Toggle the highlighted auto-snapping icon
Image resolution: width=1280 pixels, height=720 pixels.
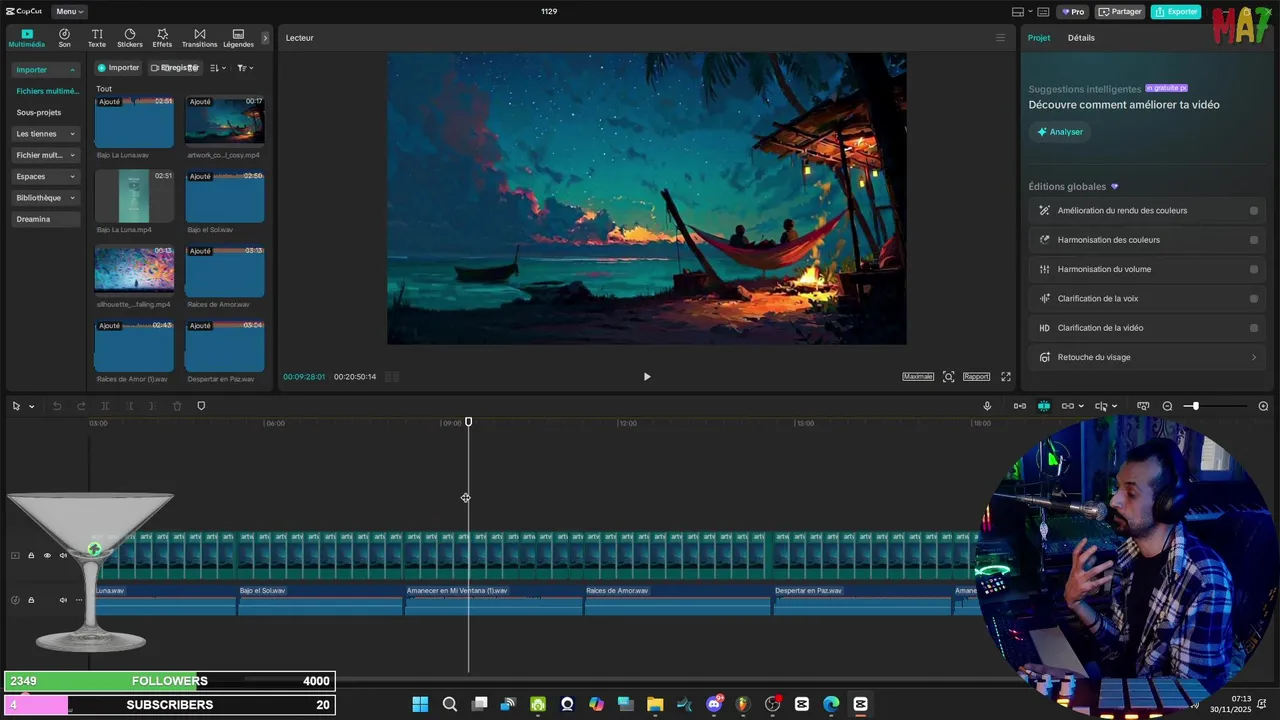(x=1044, y=406)
